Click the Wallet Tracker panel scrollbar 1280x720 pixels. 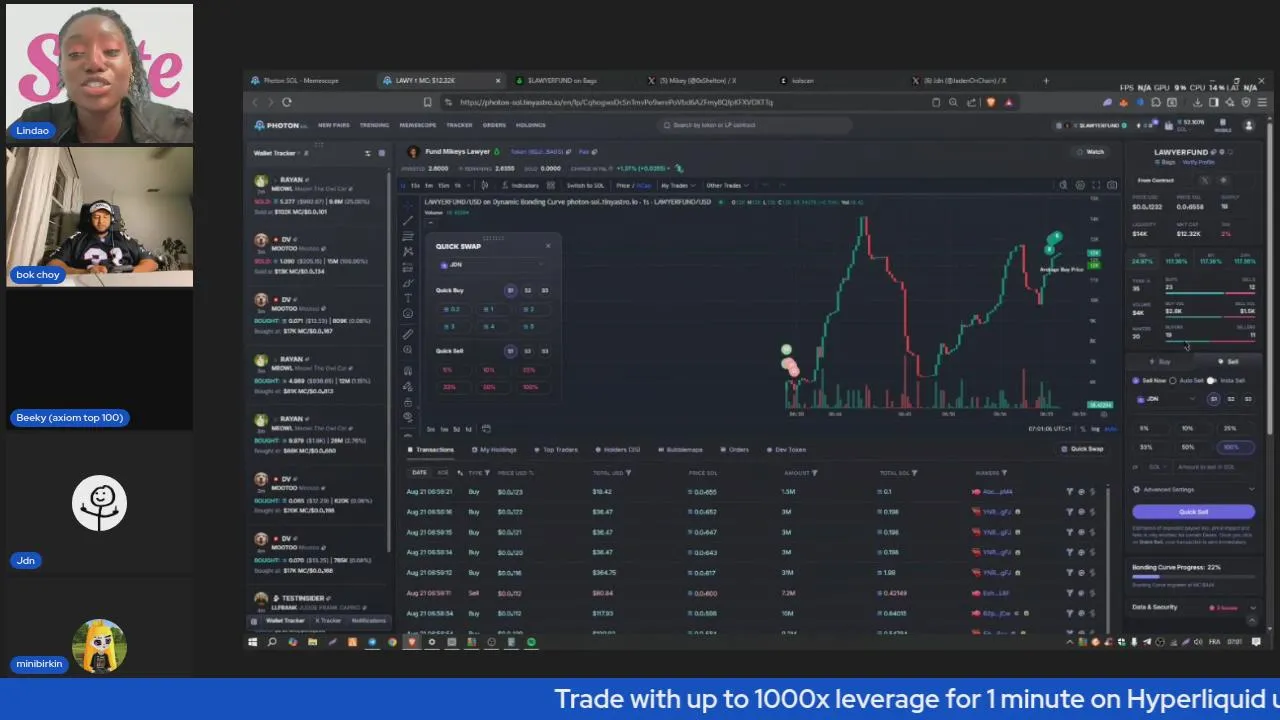click(390, 360)
